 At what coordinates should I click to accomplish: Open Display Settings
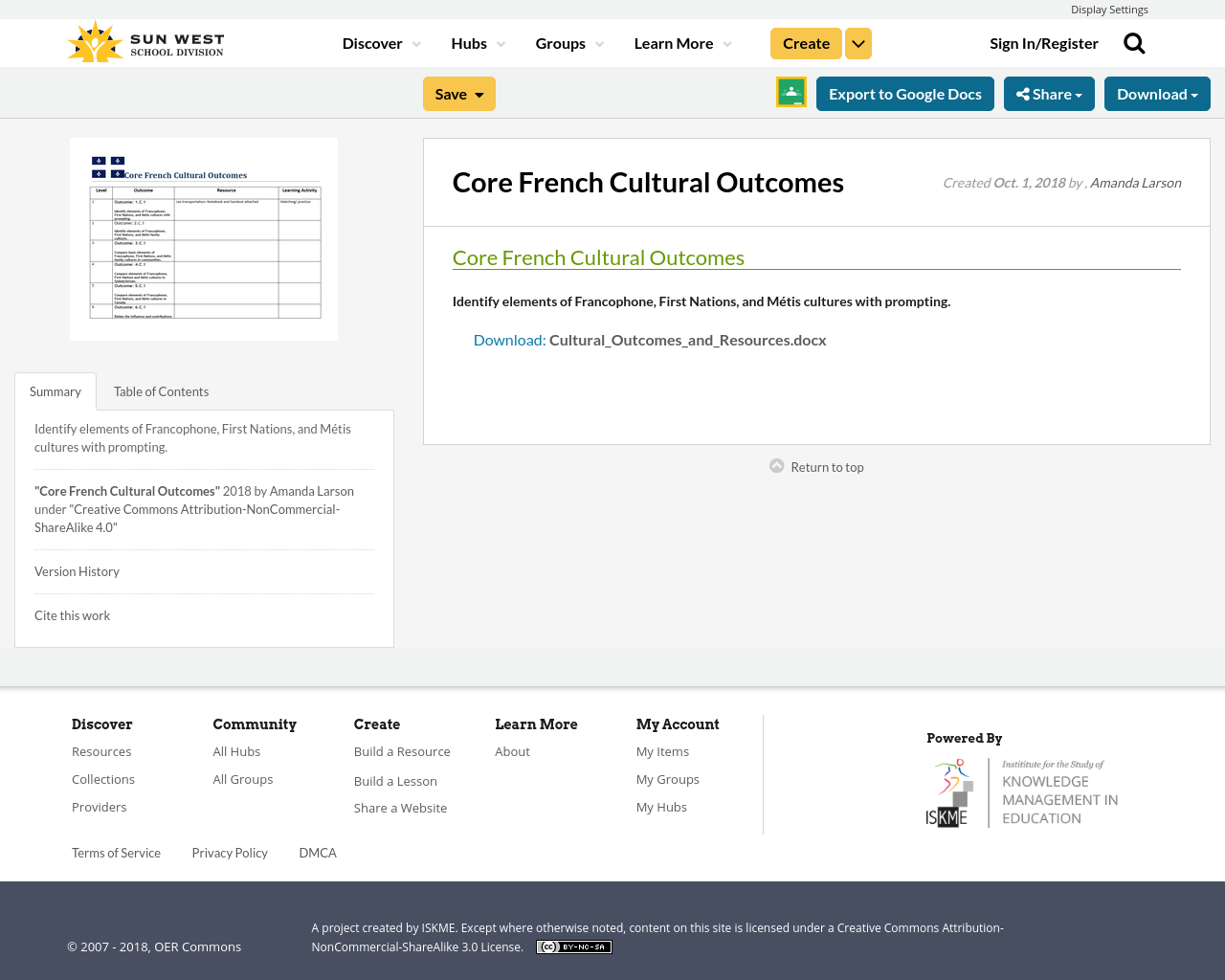click(x=1109, y=9)
